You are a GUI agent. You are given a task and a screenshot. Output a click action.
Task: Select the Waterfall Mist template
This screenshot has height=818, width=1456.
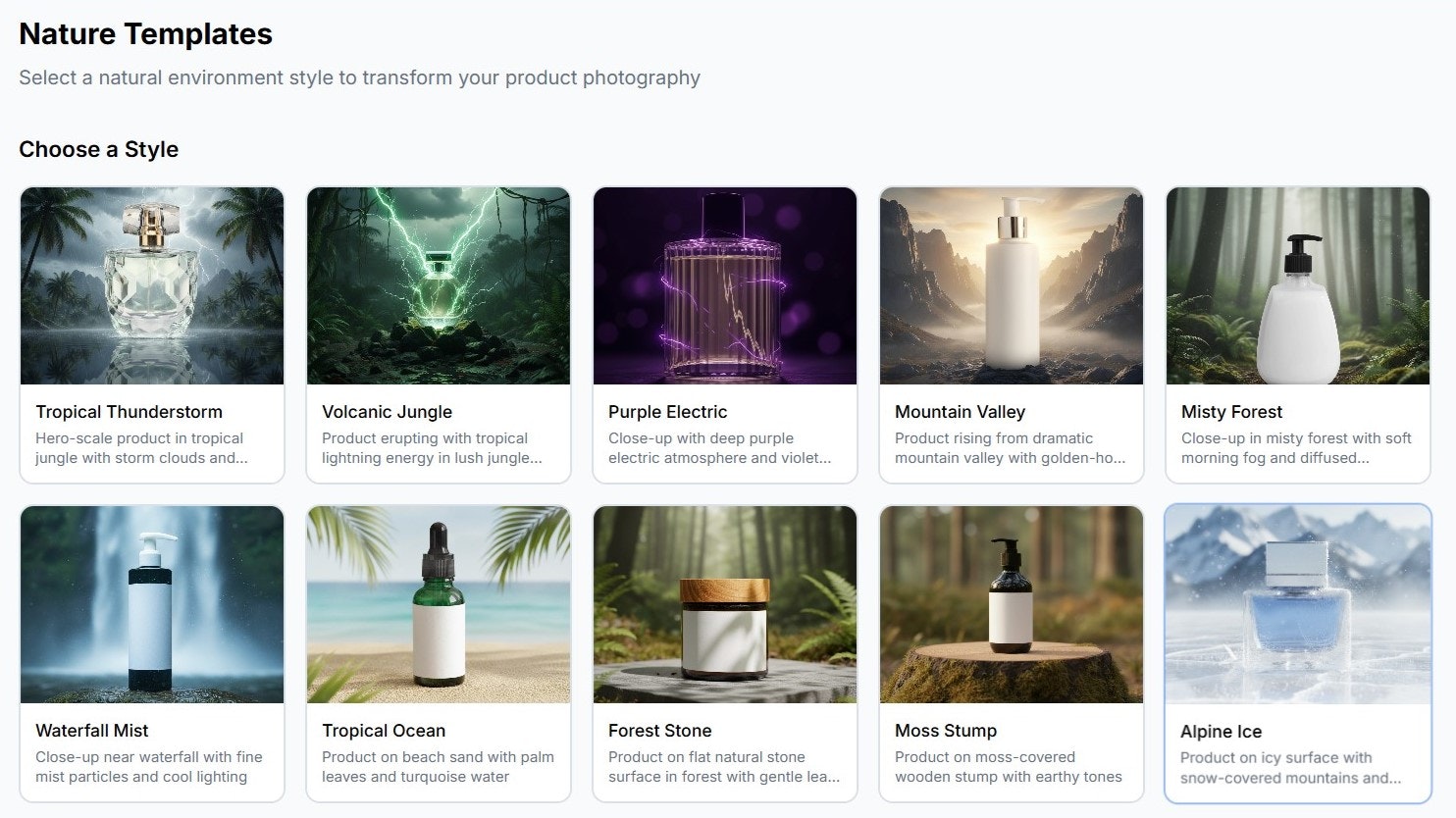point(151,604)
